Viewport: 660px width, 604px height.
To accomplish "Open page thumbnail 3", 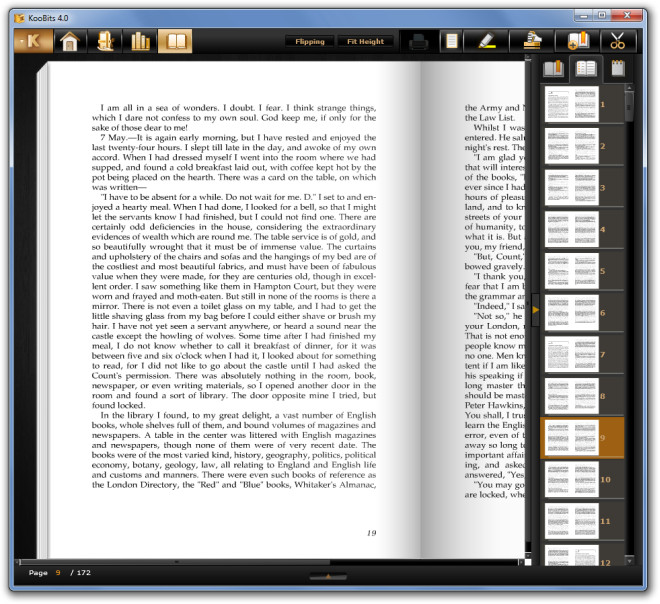I will [572, 187].
